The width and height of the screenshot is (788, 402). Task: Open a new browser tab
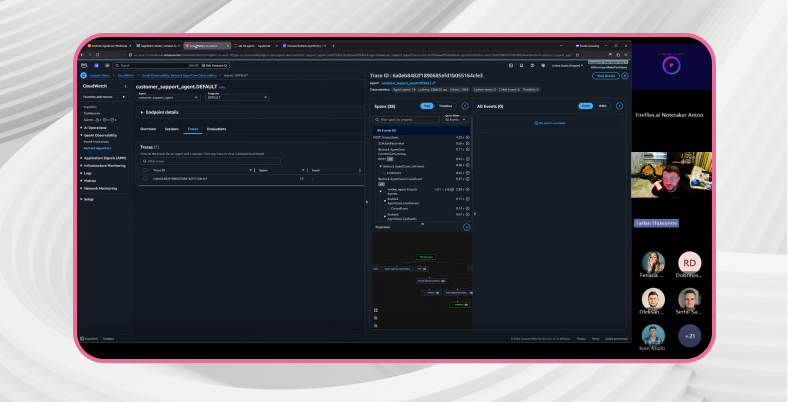point(333,46)
